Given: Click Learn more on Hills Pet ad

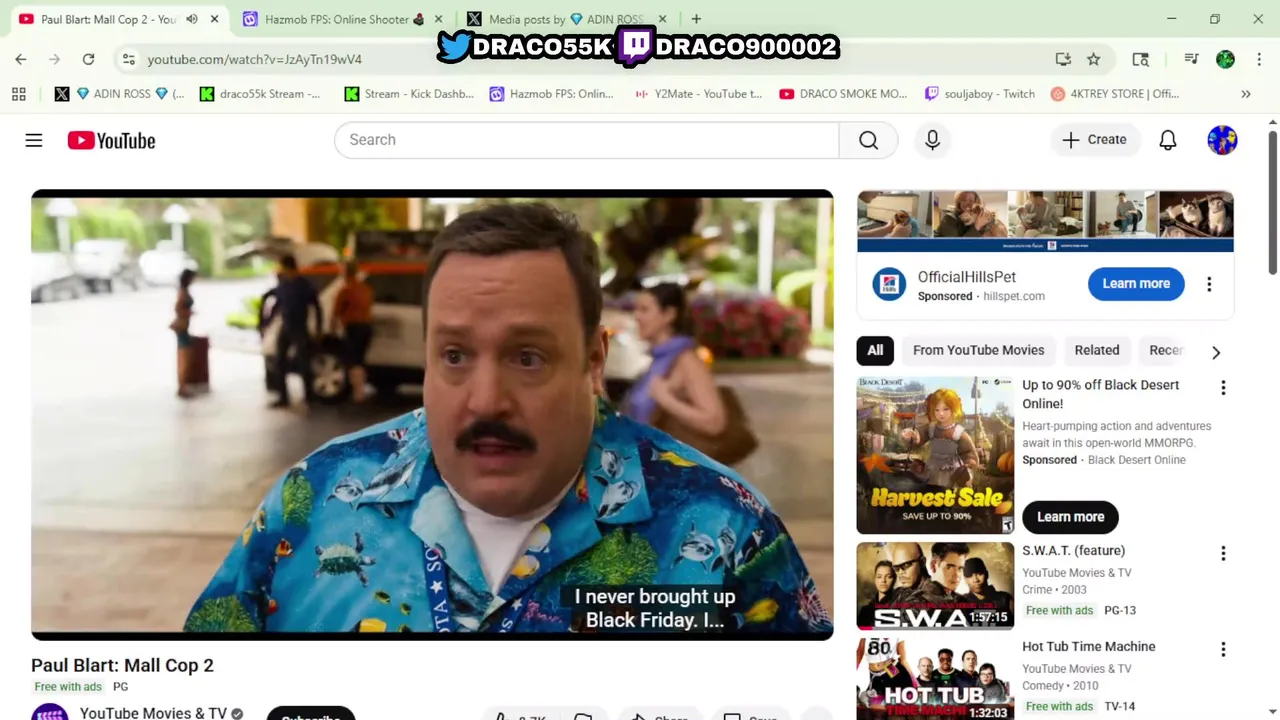Looking at the screenshot, I should pyautogui.click(x=1136, y=284).
